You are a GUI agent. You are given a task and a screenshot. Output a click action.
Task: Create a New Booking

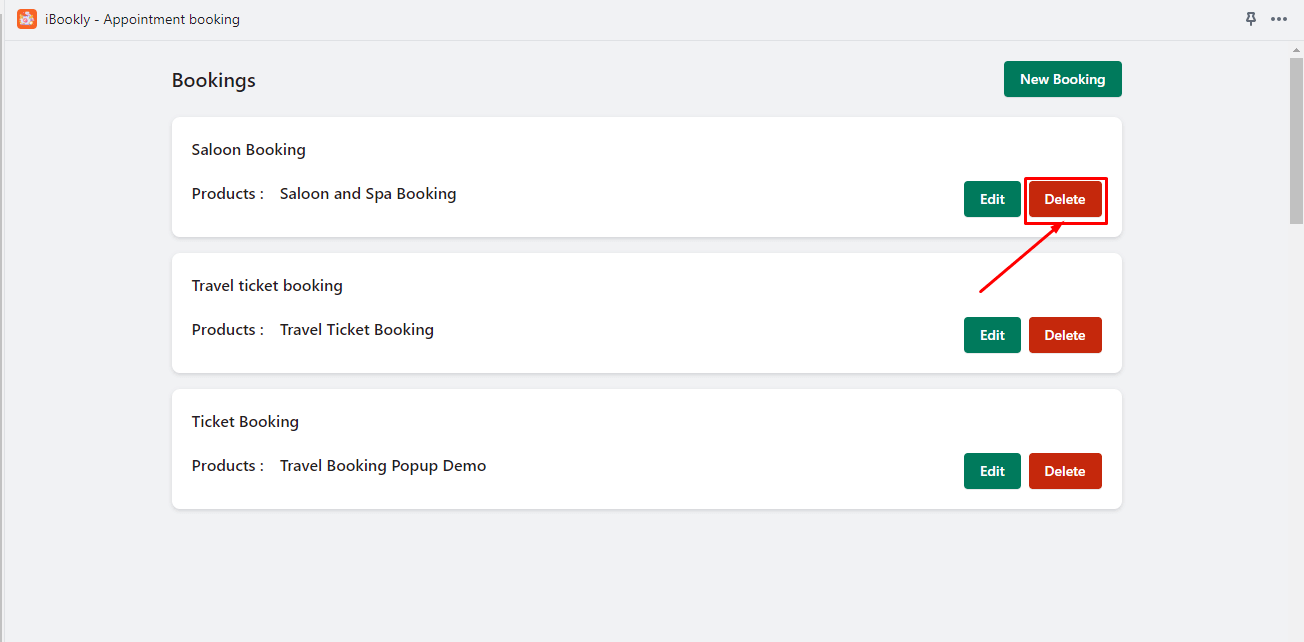tap(1062, 79)
